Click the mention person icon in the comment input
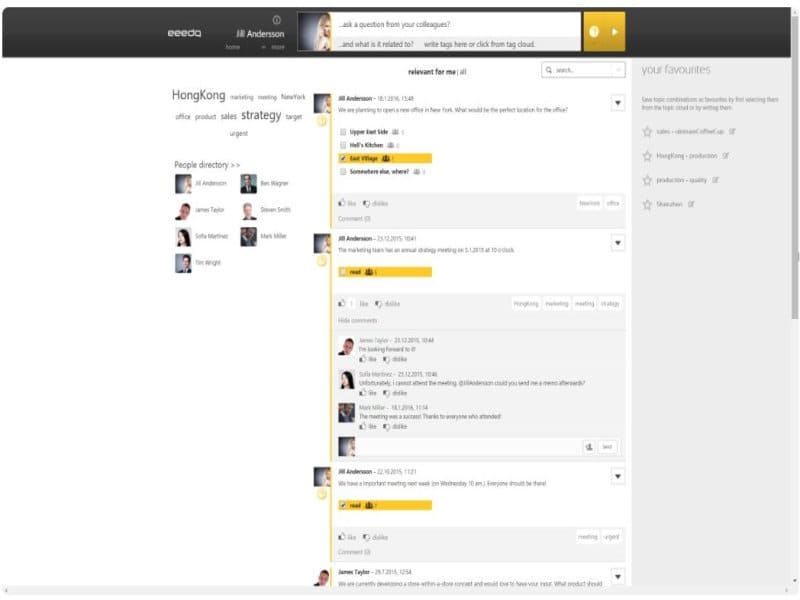 tap(589, 447)
